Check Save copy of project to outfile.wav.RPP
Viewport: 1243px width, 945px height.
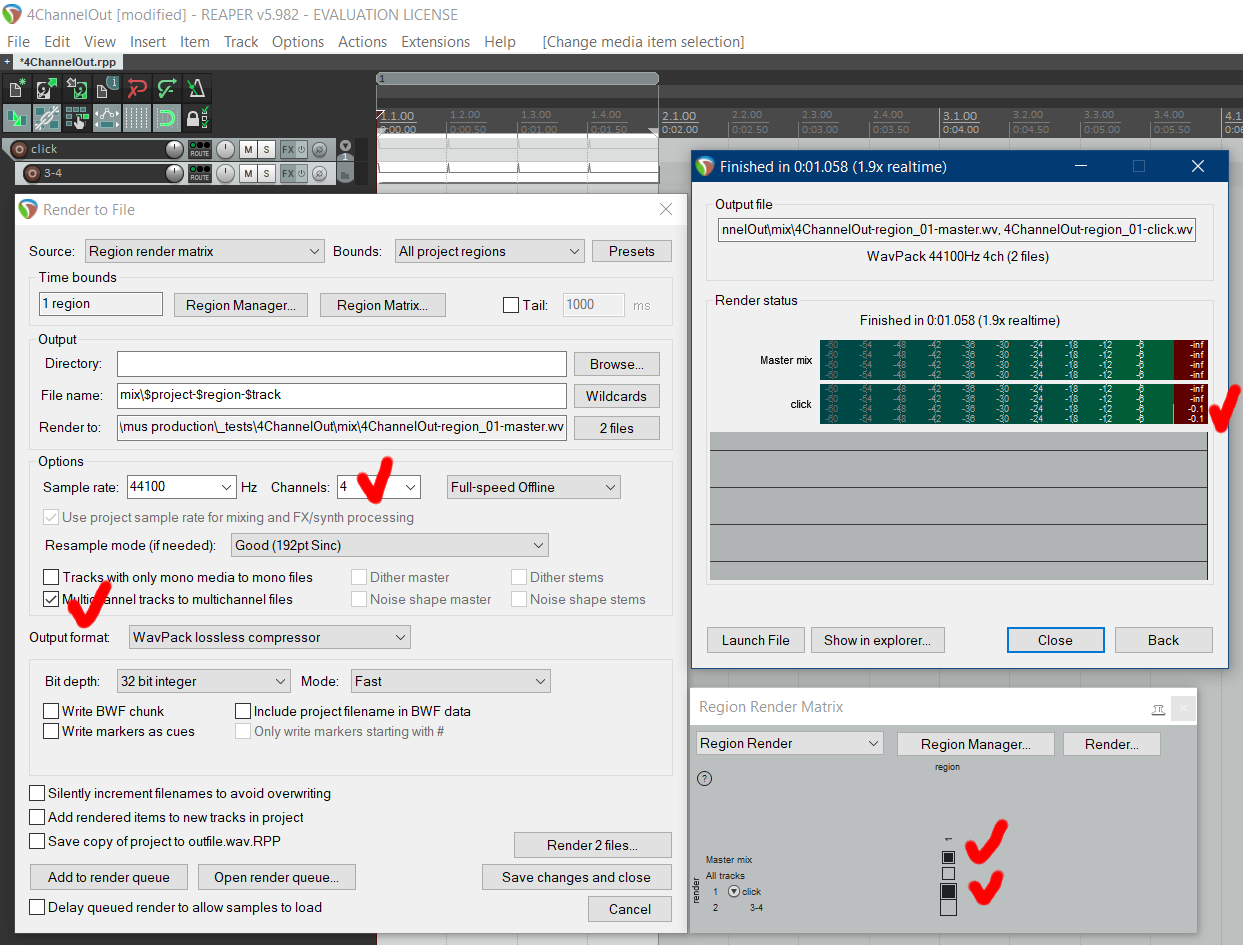click(x=37, y=841)
